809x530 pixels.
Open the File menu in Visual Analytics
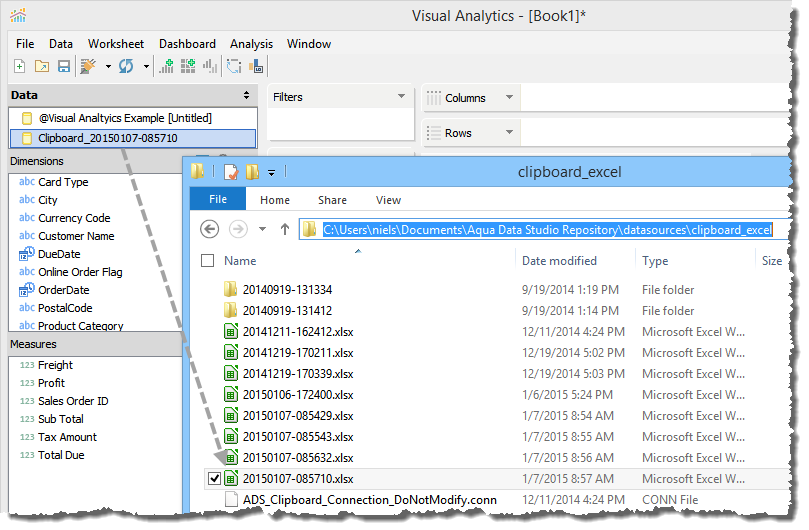25,44
